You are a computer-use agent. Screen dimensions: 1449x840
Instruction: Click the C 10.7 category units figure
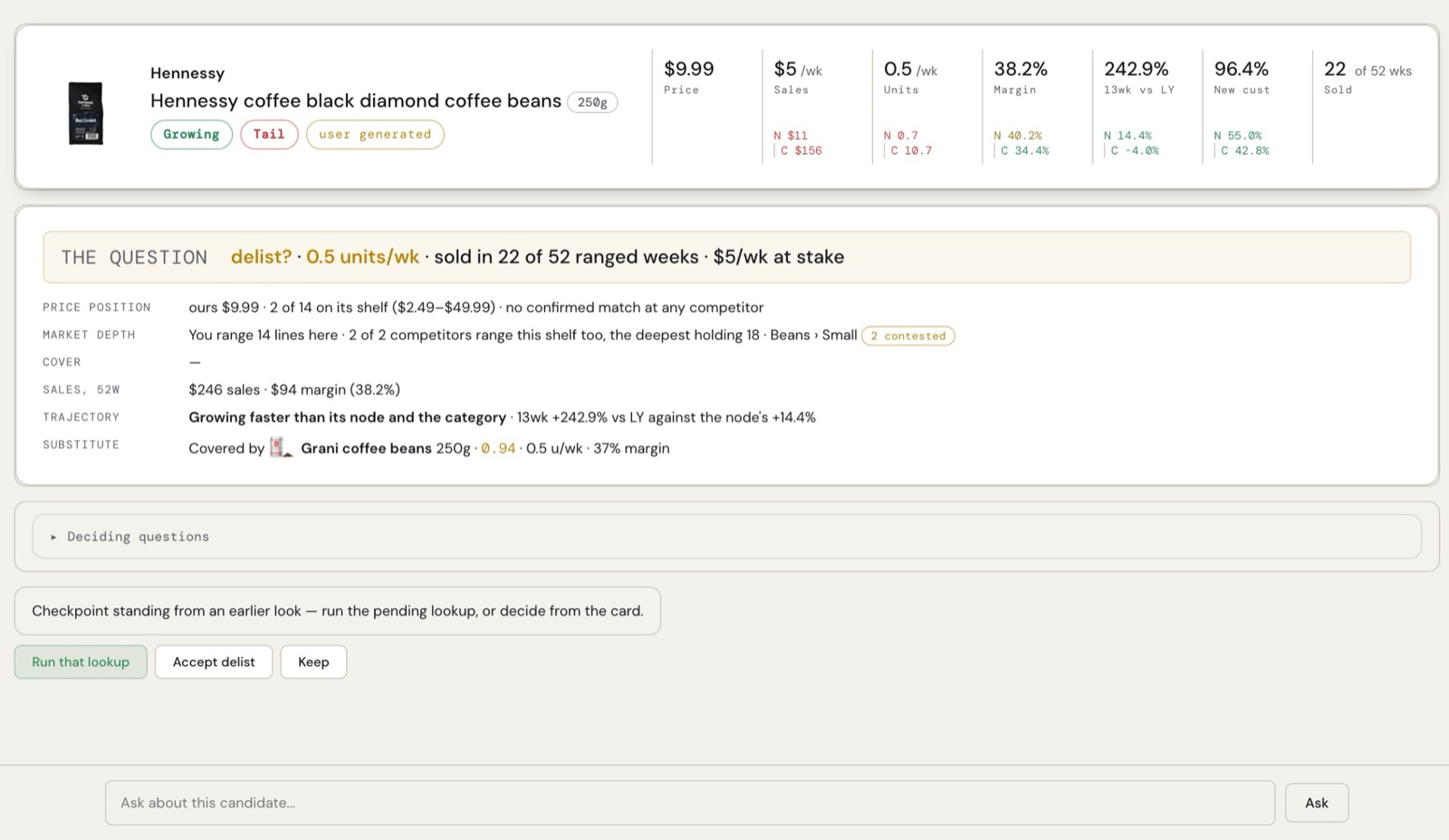[911, 150]
